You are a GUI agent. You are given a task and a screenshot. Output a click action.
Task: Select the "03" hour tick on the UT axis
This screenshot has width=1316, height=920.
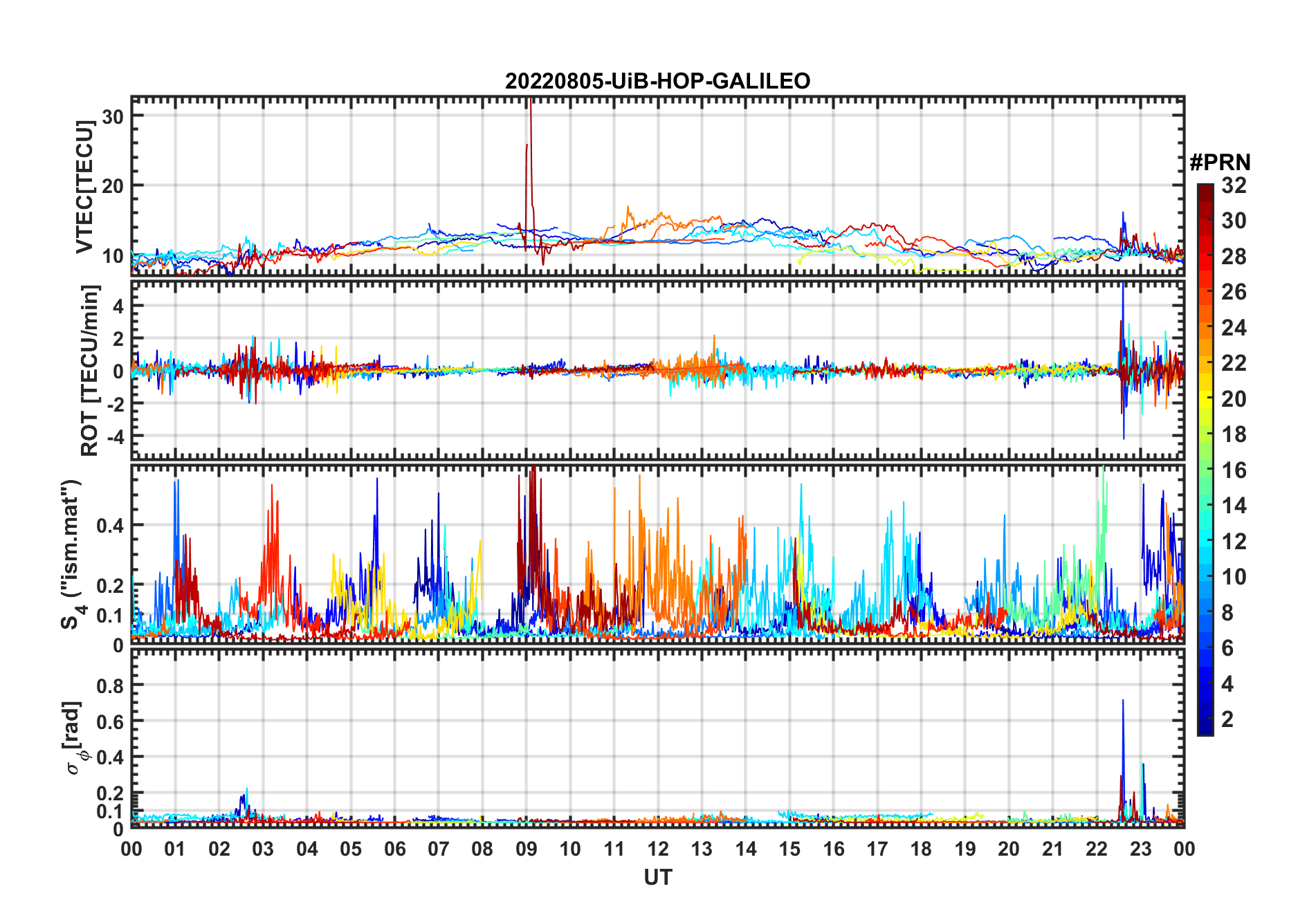pos(263,849)
